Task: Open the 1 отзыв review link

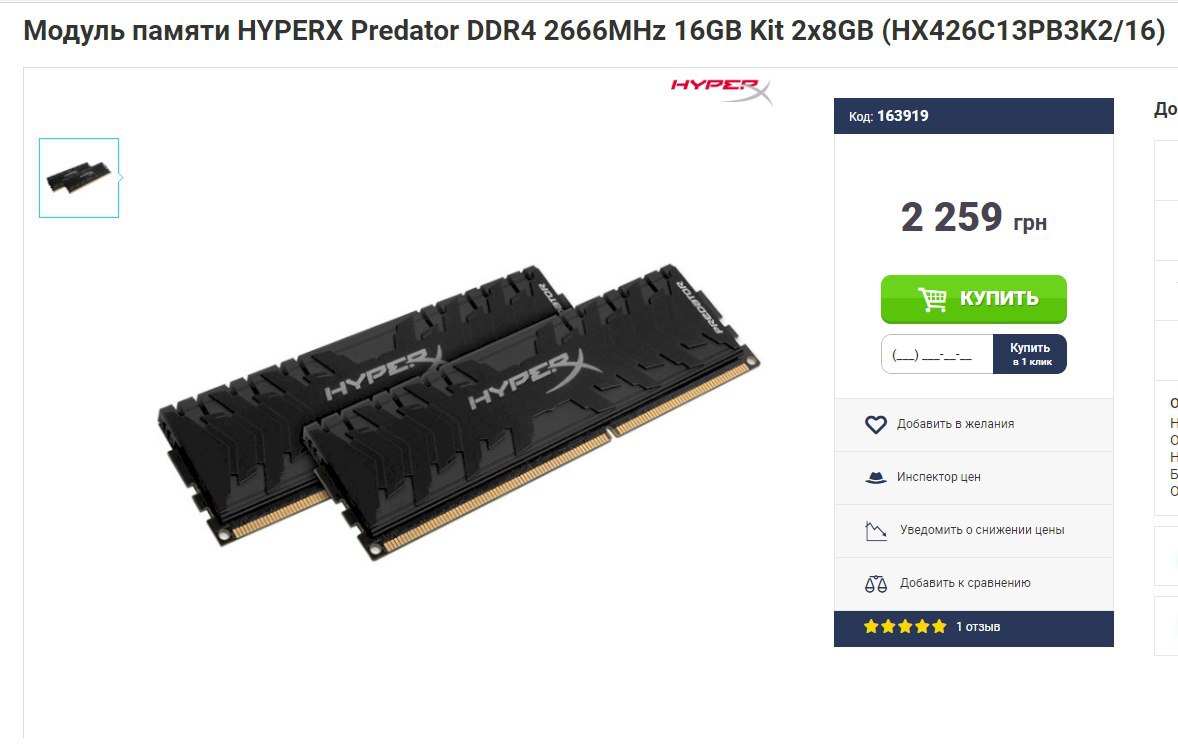Action: pyautogui.click(x=977, y=626)
